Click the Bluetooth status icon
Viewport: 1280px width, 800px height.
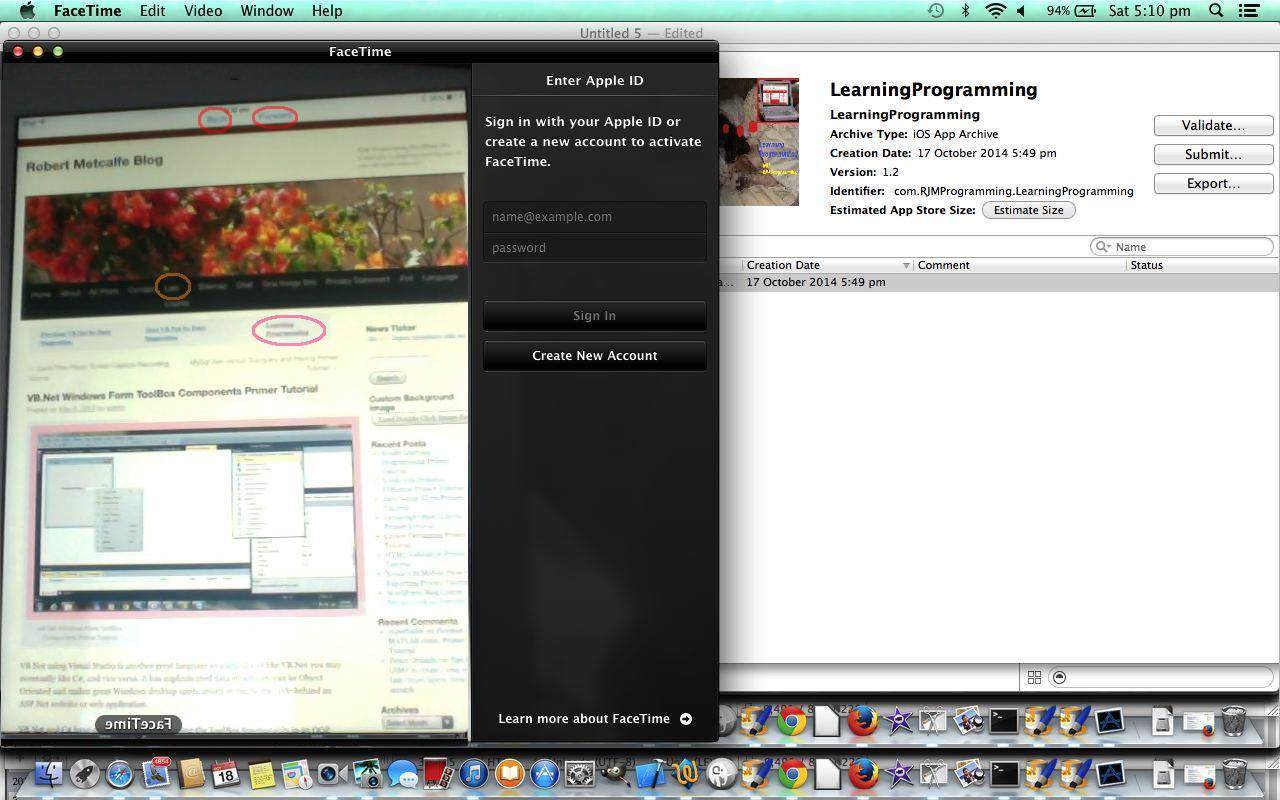(x=965, y=11)
